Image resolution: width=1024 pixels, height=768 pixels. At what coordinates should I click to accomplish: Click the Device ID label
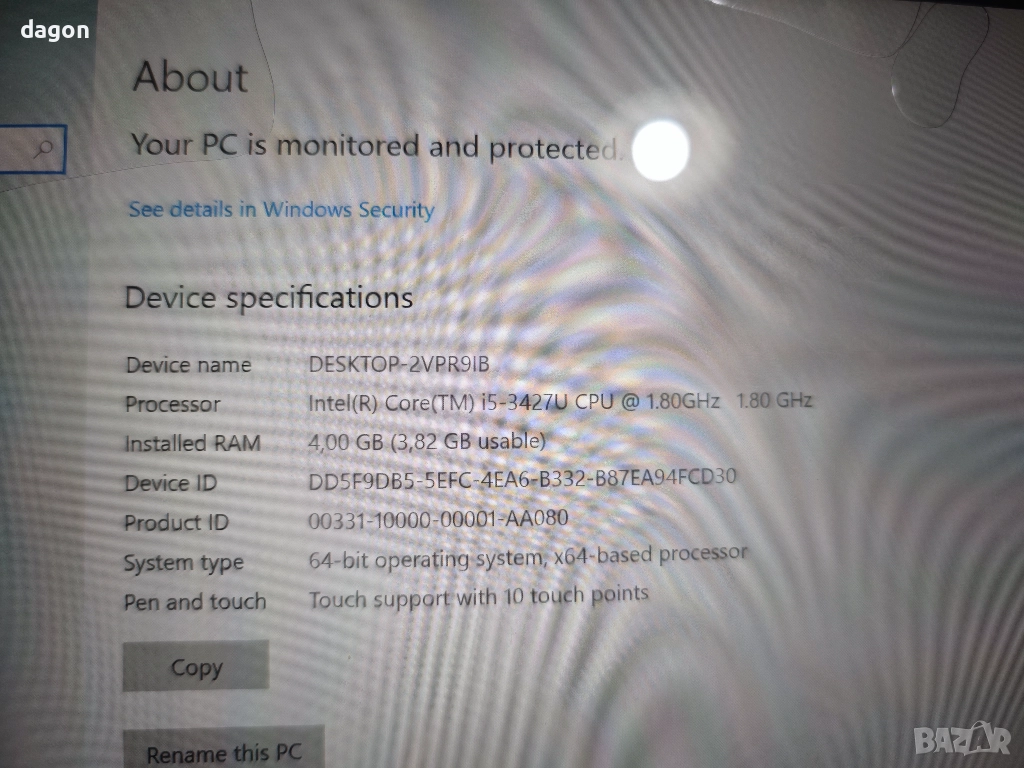tap(170, 483)
